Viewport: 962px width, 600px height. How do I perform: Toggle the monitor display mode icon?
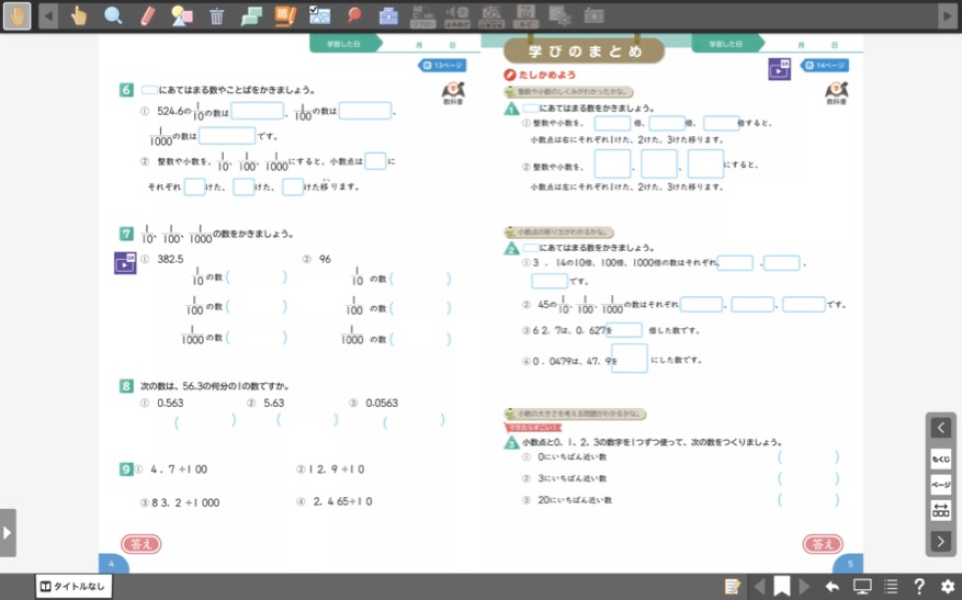862,586
